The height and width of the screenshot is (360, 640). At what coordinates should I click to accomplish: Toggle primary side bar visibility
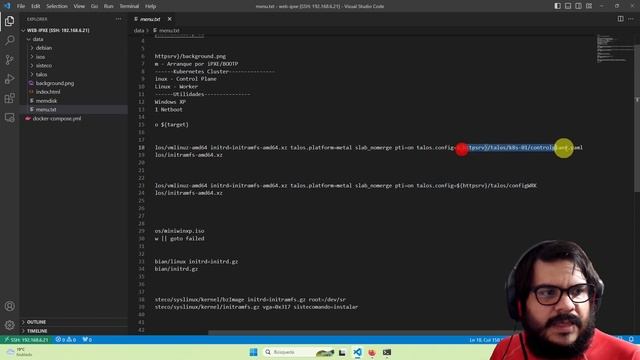pyautogui.click(x=558, y=6)
